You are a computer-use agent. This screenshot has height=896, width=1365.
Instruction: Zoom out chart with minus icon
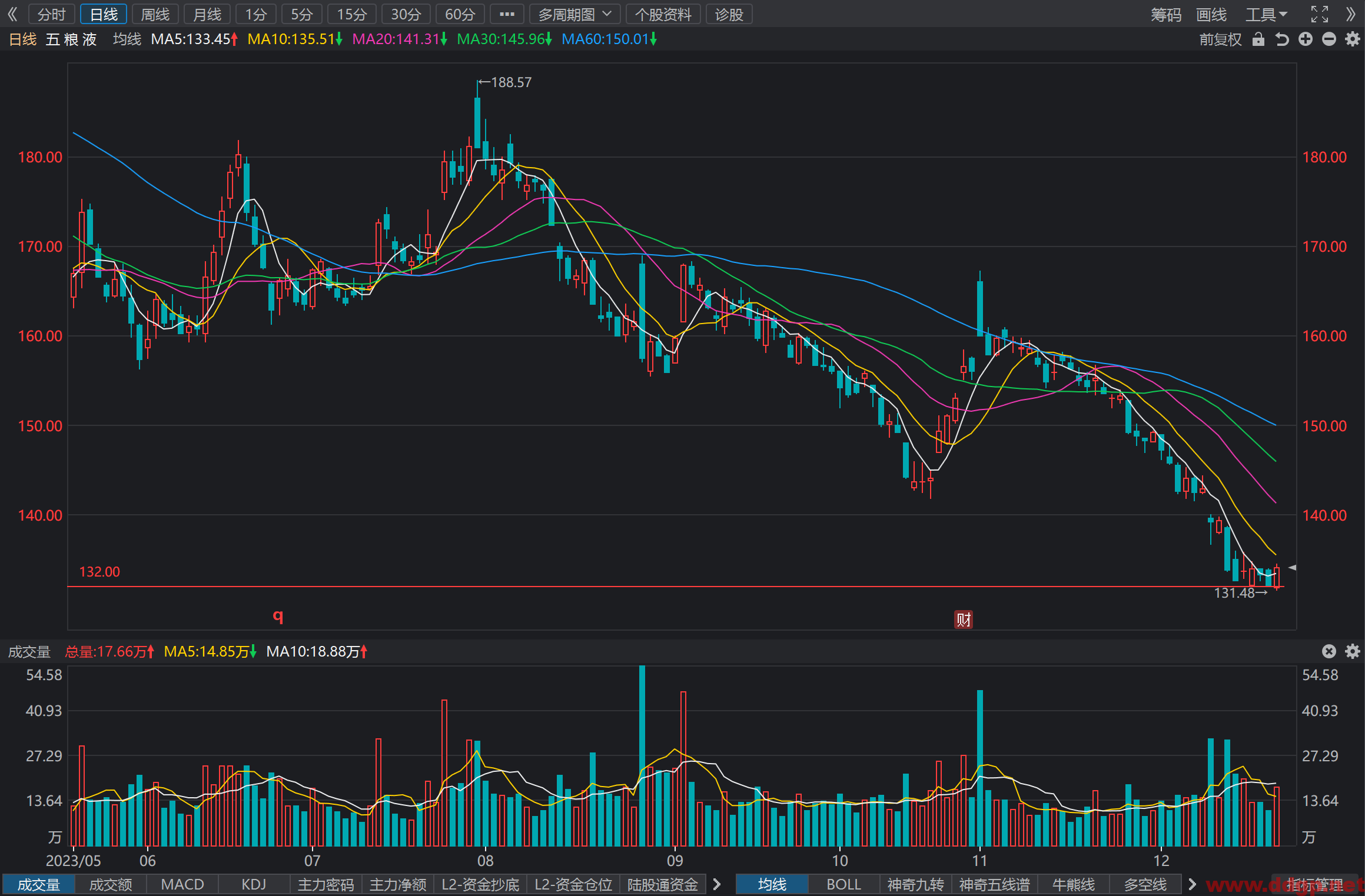point(1329,39)
